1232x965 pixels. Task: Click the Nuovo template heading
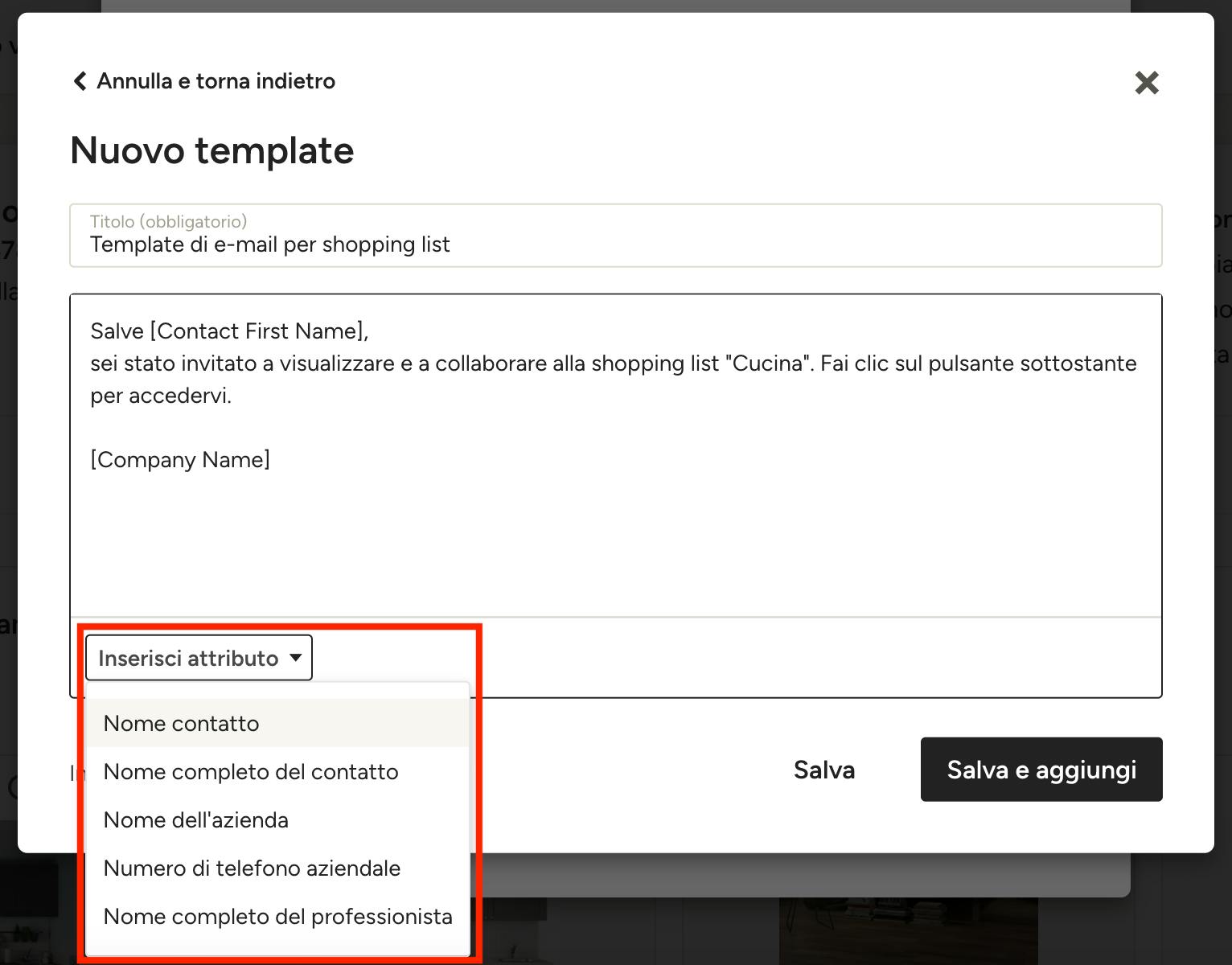(x=212, y=150)
